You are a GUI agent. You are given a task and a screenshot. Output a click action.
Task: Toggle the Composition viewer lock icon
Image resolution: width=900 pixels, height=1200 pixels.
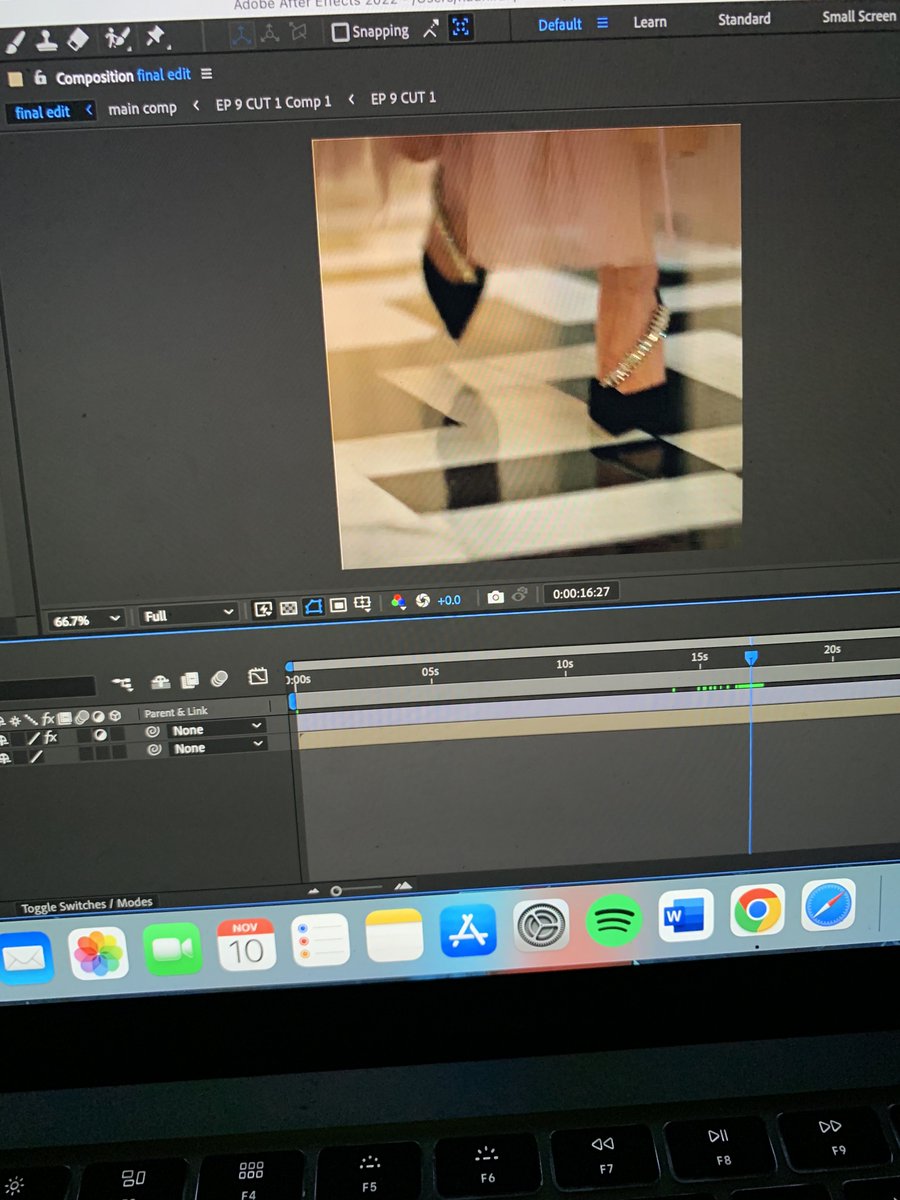pyautogui.click(x=40, y=78)
